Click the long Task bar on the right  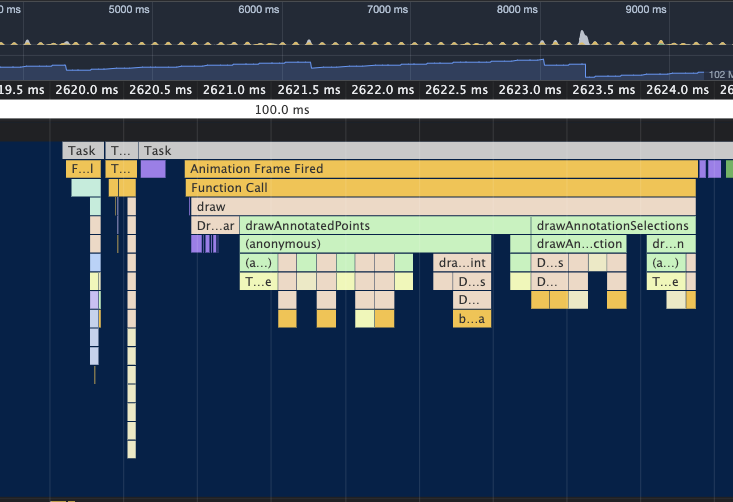[x=436, y=151]
